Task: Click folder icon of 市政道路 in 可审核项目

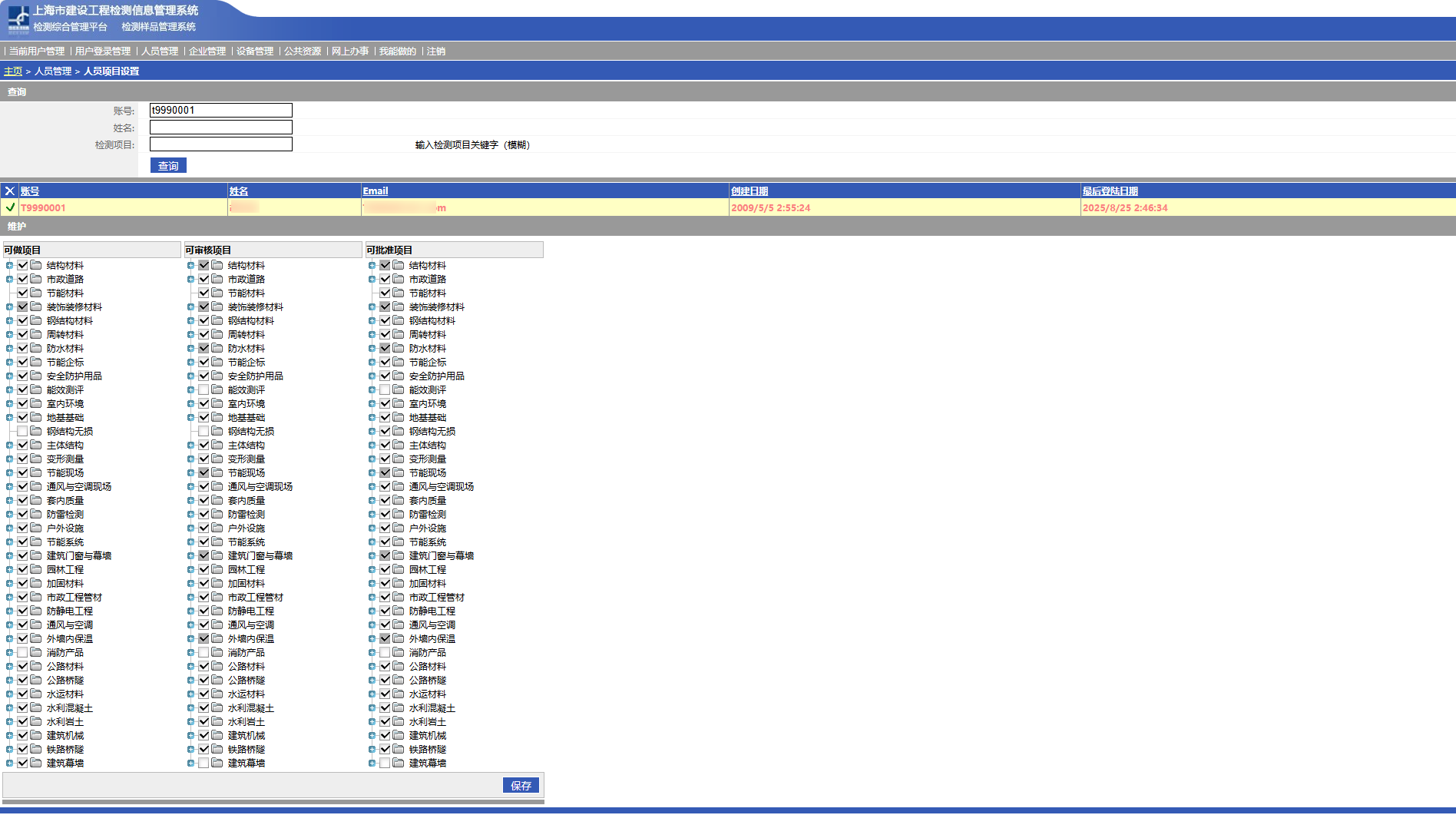Action: (x=217, y=280)
